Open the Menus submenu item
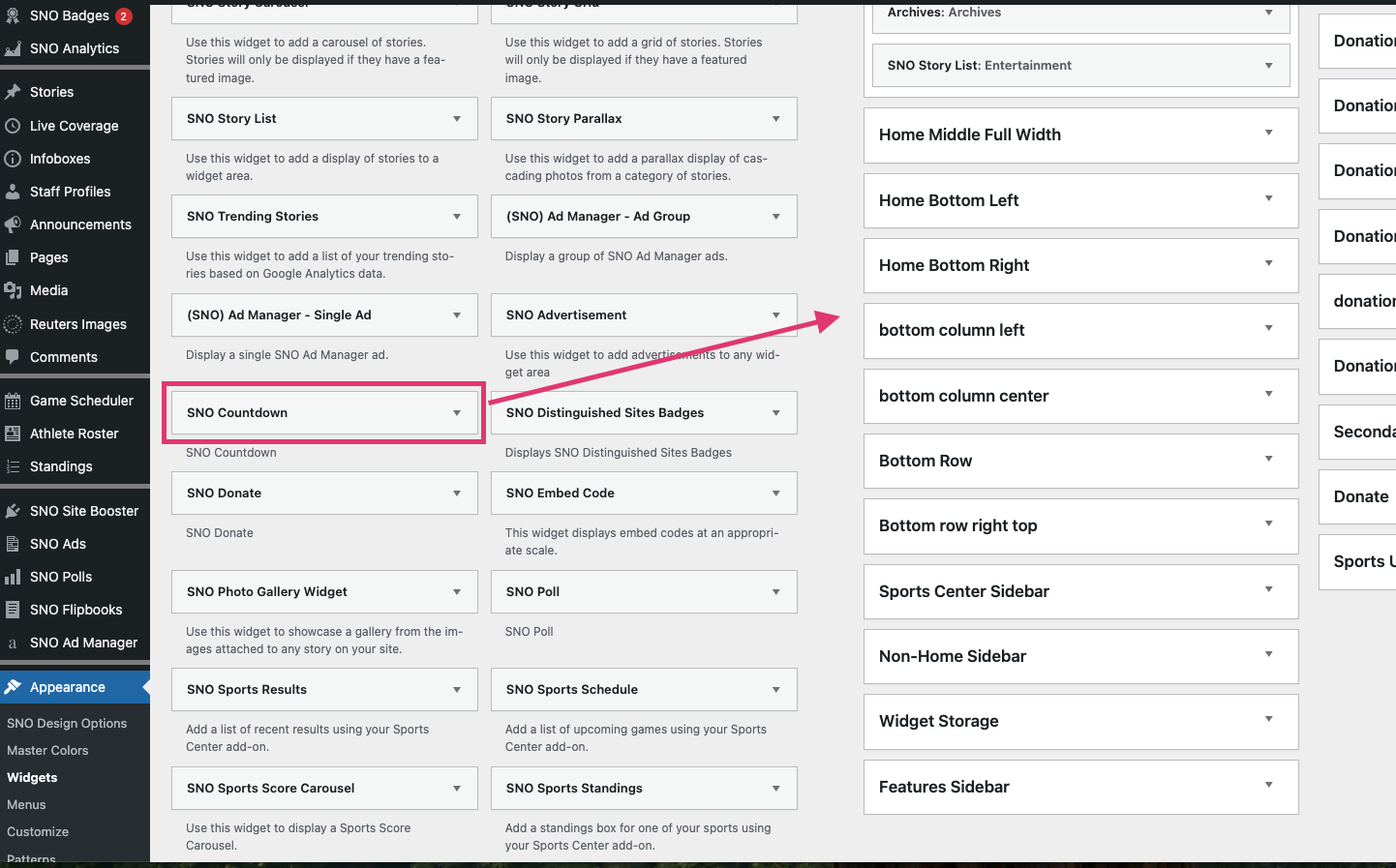The width and height of the screenshot is (1396, 868). pyautogui.click(x=26, y=805)
